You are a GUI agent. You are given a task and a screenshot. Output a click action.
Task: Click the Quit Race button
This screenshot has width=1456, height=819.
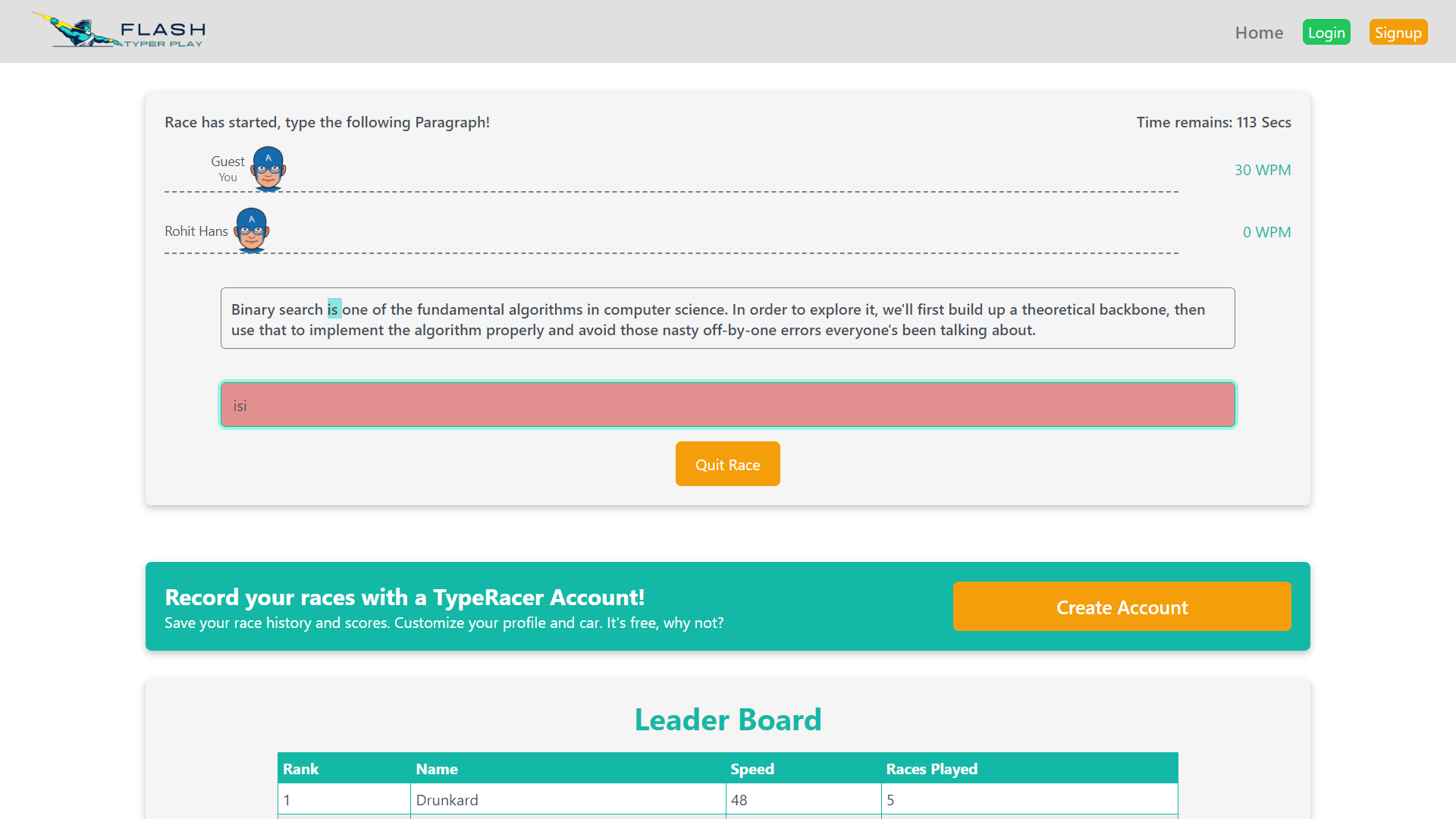click(x=728, y=464)
